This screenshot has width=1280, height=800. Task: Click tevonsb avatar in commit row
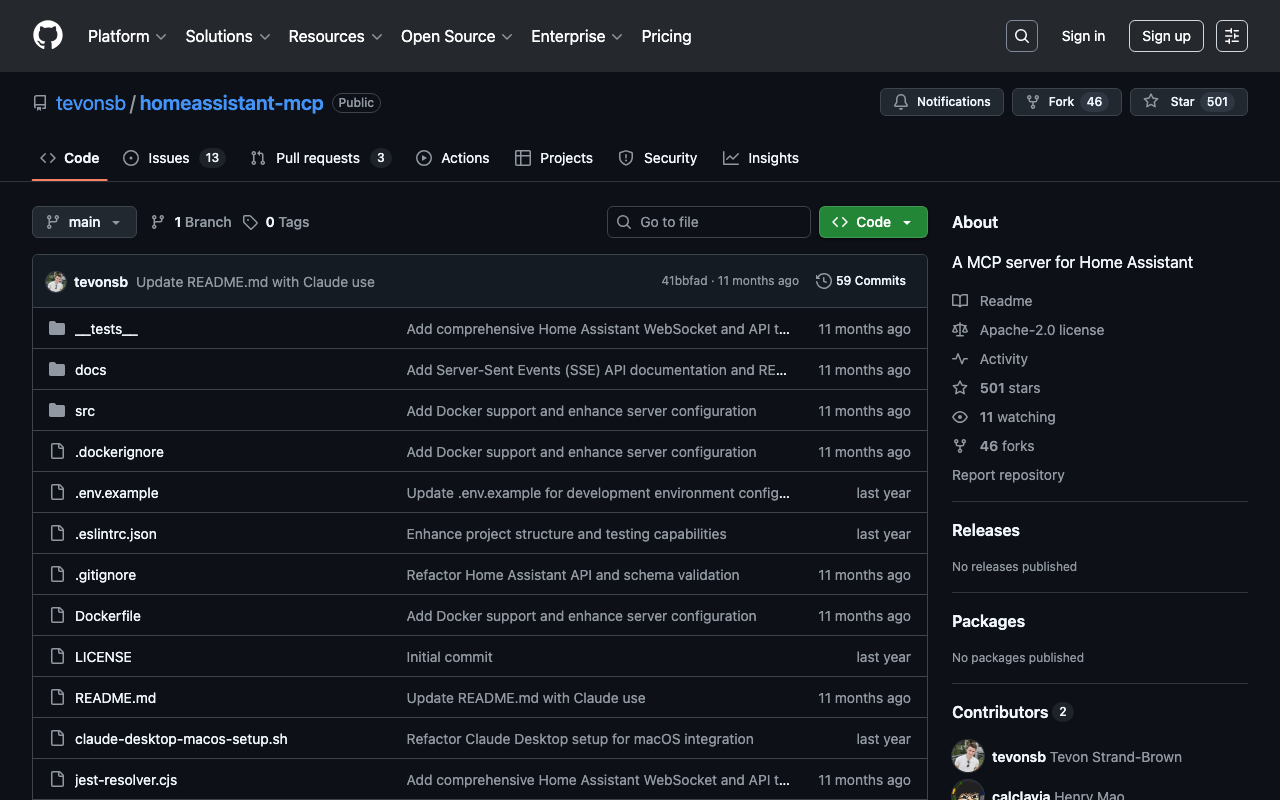(x=56, y=282)
